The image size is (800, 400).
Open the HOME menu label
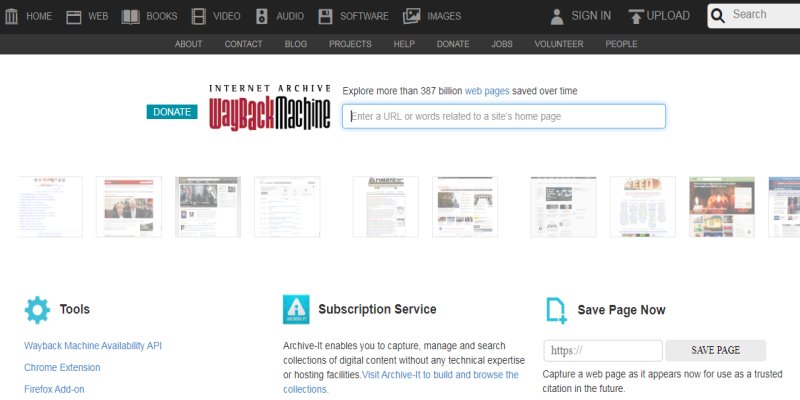pos(39,16)
